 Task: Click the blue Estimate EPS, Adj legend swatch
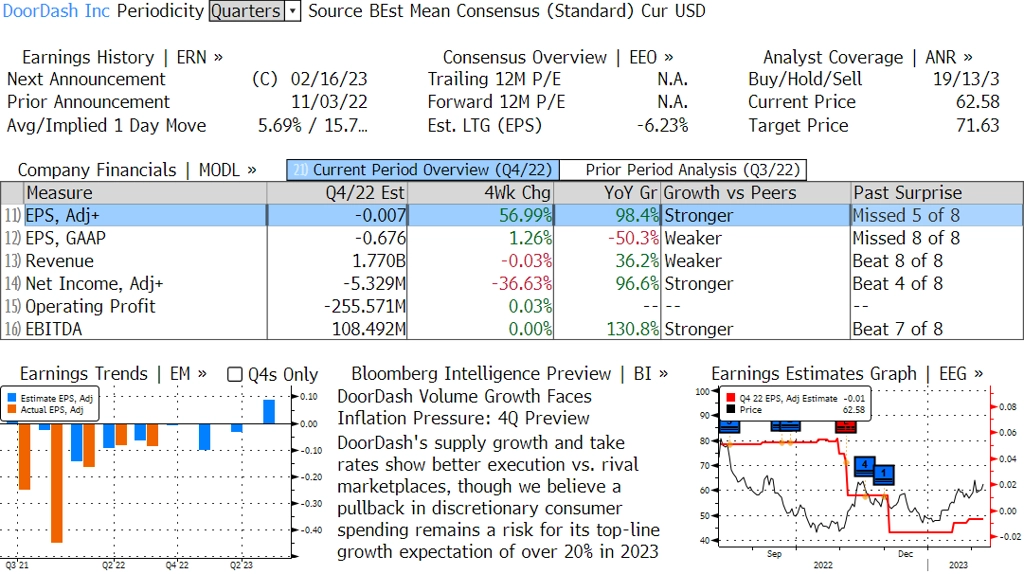pyautogui.click(x=12, y=398)
